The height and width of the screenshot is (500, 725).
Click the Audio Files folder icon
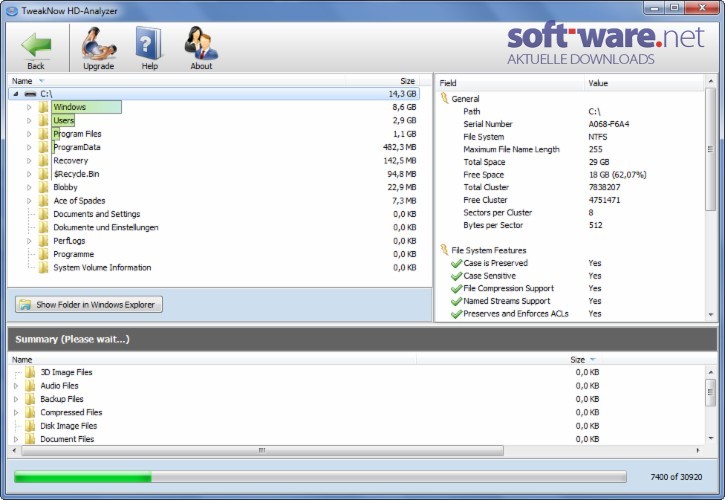pos(30,386)
